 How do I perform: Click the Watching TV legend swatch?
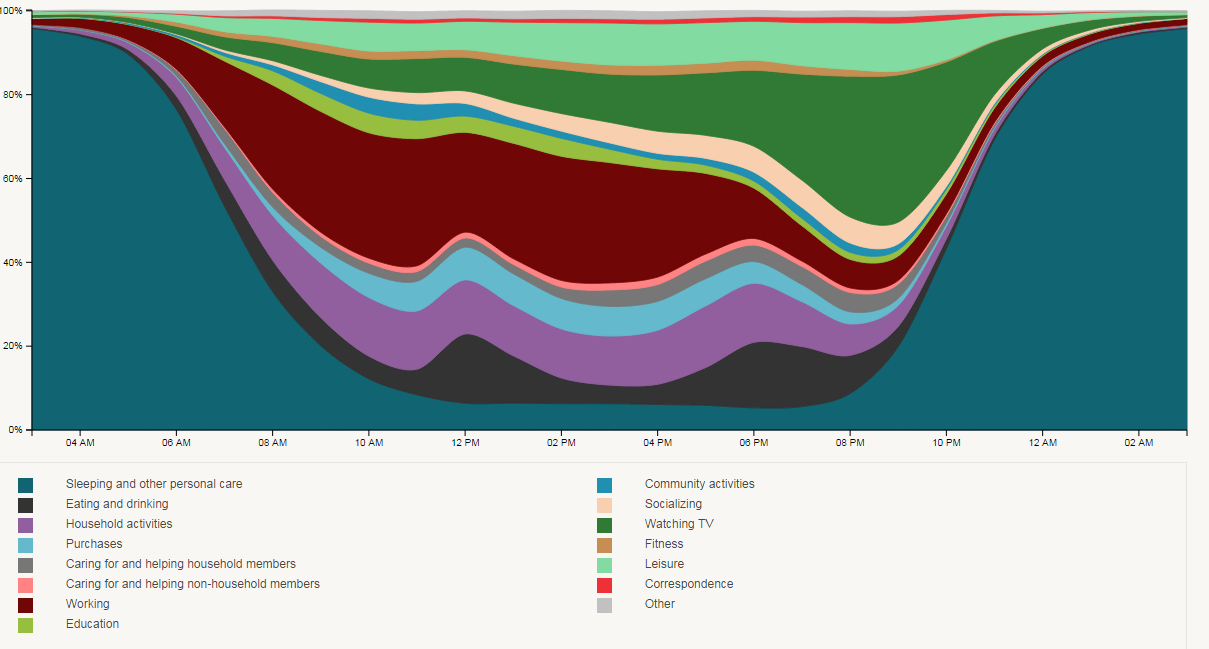tap(604, 525)
